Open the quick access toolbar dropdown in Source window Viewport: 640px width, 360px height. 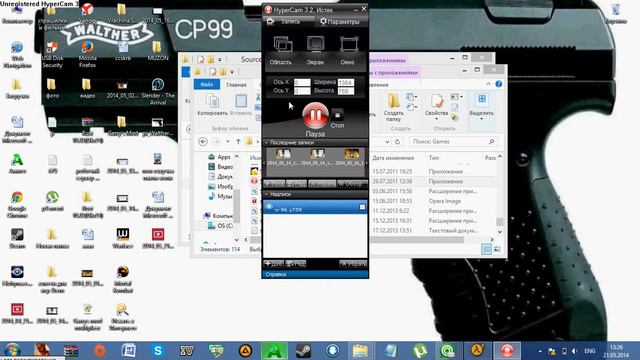(x=220, y=60)
